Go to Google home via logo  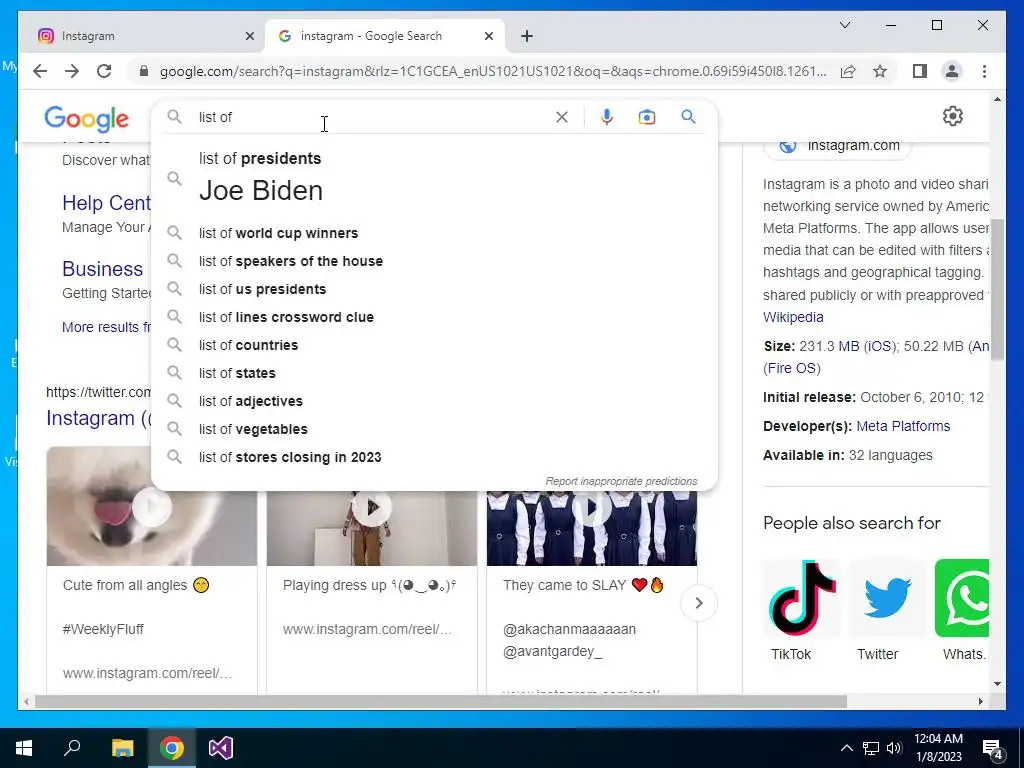[x=87, y=118]
